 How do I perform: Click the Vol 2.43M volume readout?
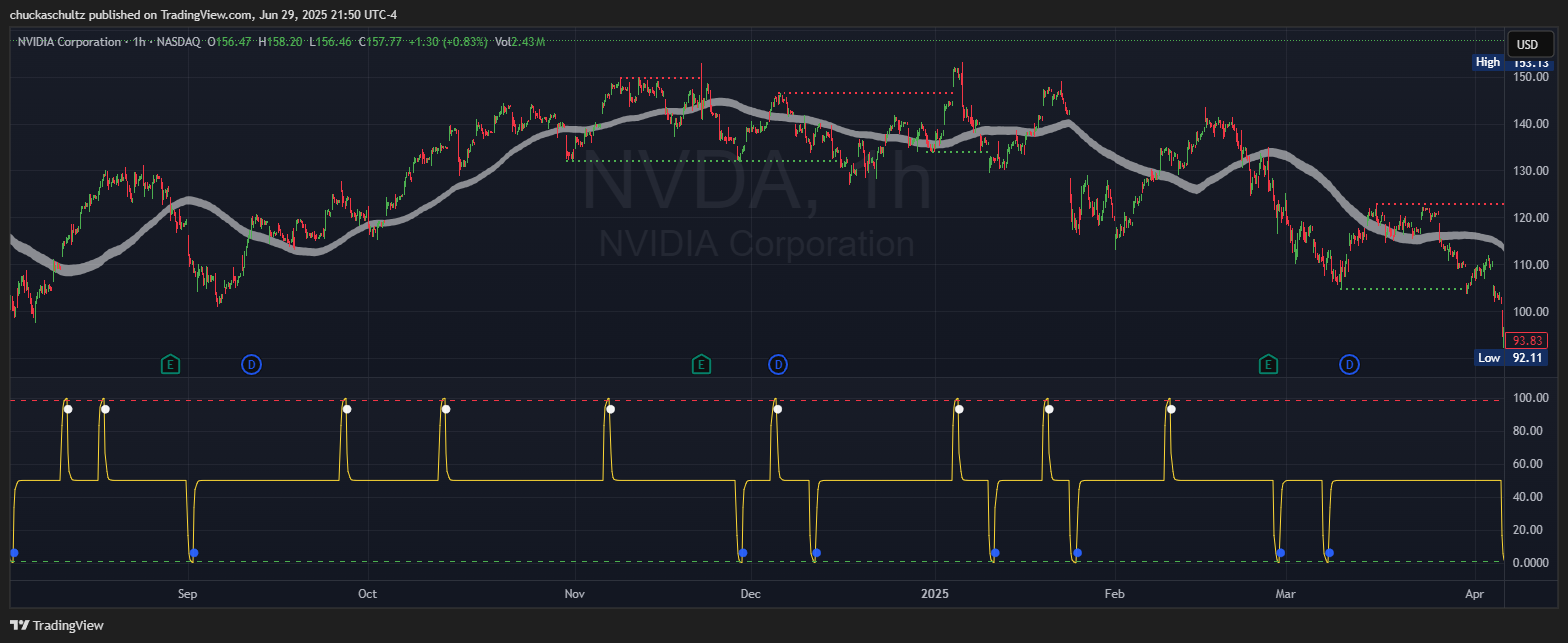(x=520, y=42)
